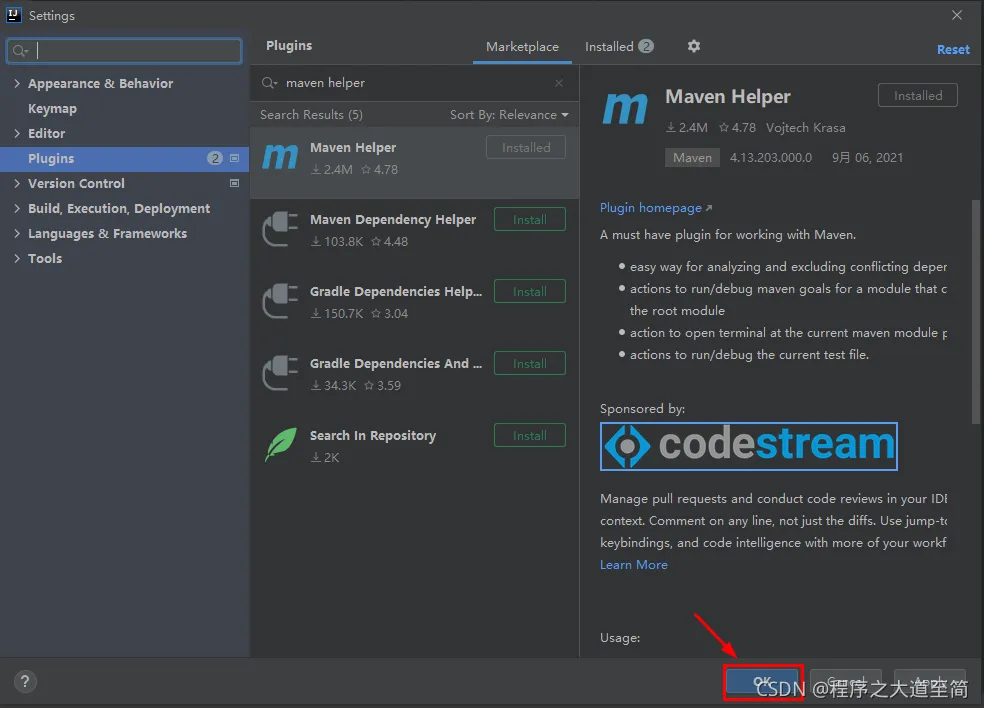Screen dimensions: 984x708
Task: Select Keymap in settings tree
Action: 52,109
